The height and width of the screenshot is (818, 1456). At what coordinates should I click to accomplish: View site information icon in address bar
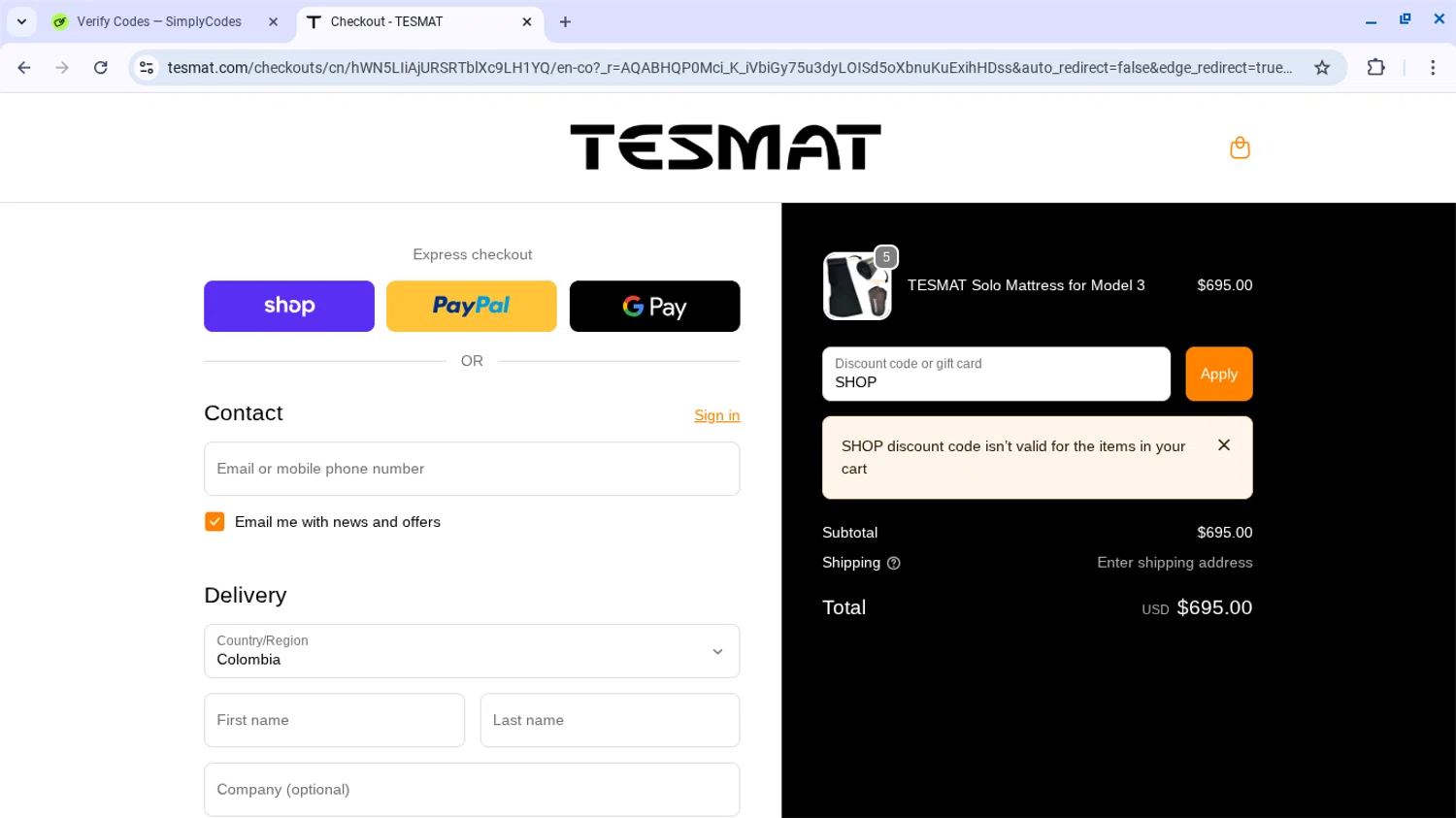click(147, 68)
